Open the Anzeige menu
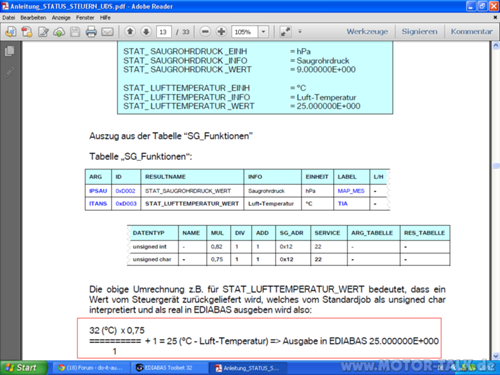Screen dimensions: 500x375 coord(61,18)
